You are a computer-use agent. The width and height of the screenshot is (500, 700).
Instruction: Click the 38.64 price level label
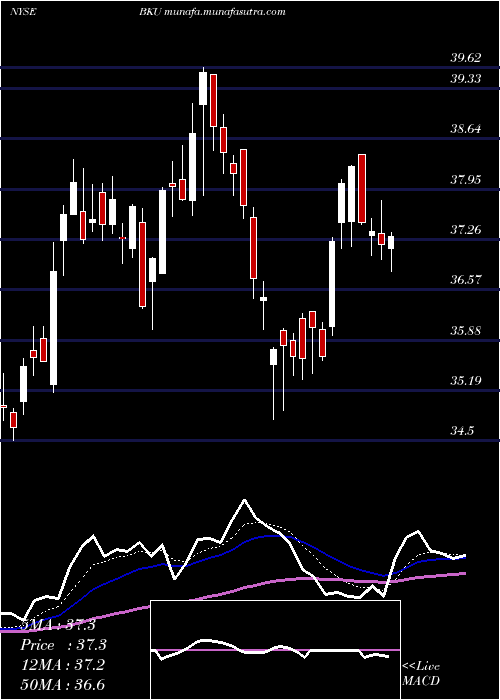(x=466, y=129)
